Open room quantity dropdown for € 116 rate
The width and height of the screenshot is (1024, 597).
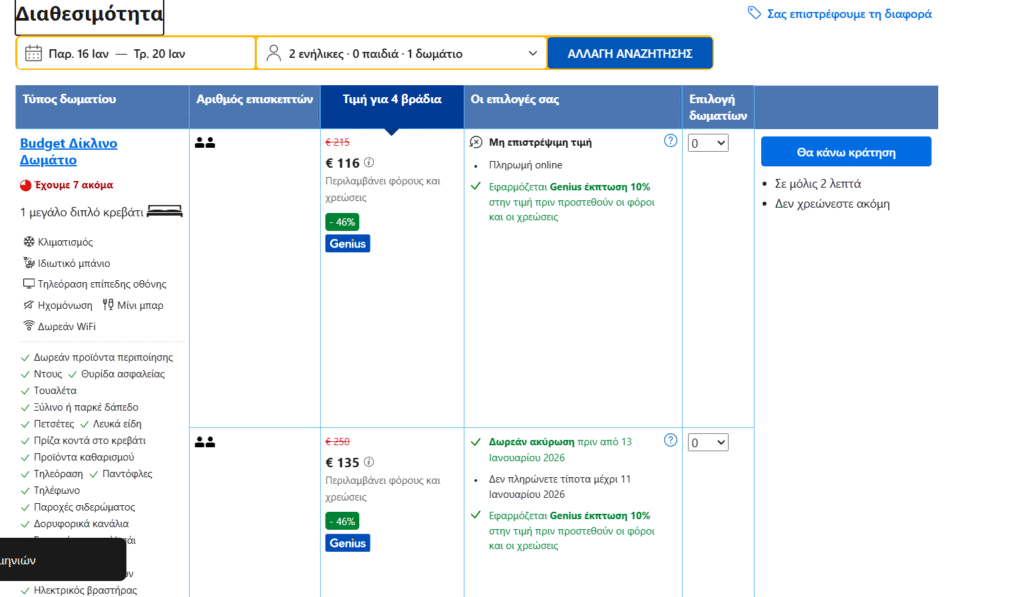click(x=708, y=143)
